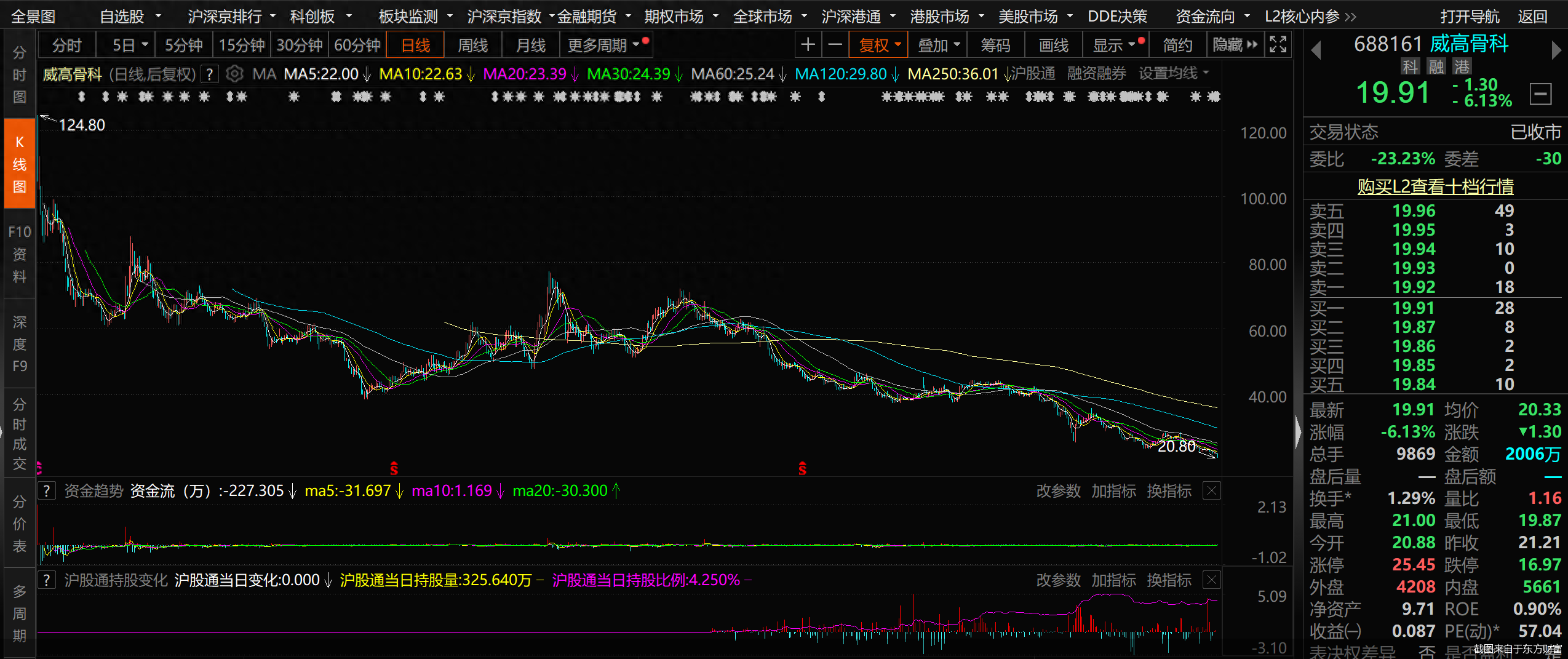1568x659 pixels.
Task: Select 月线 monthly chart tab
Action: [530, 45]
